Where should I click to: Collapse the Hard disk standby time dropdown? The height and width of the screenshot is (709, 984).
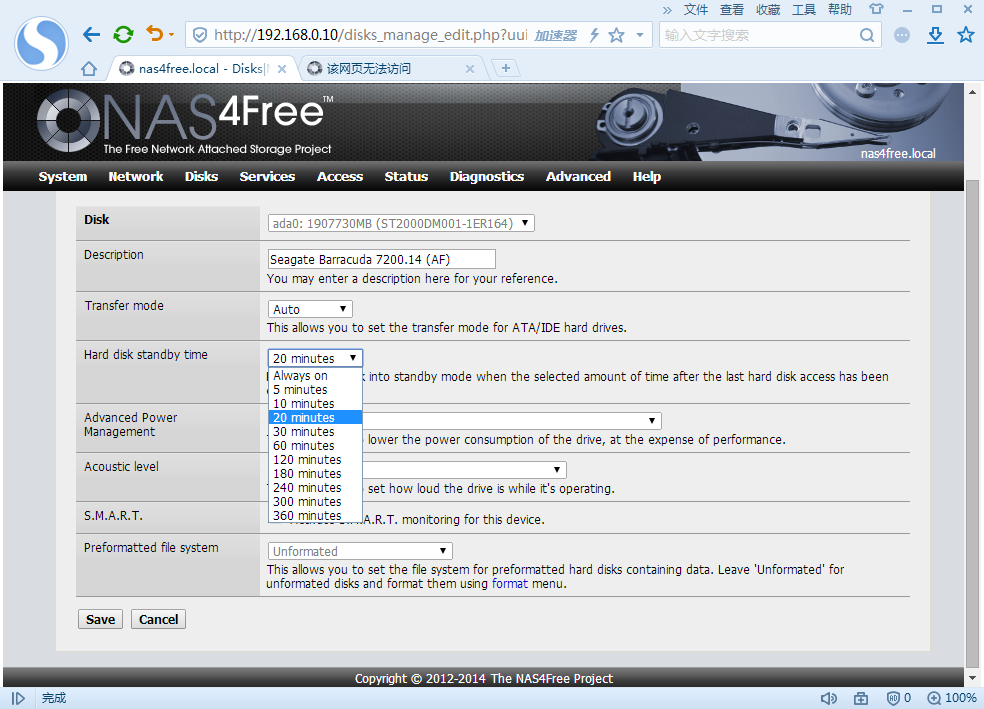[x=315, y=358]
